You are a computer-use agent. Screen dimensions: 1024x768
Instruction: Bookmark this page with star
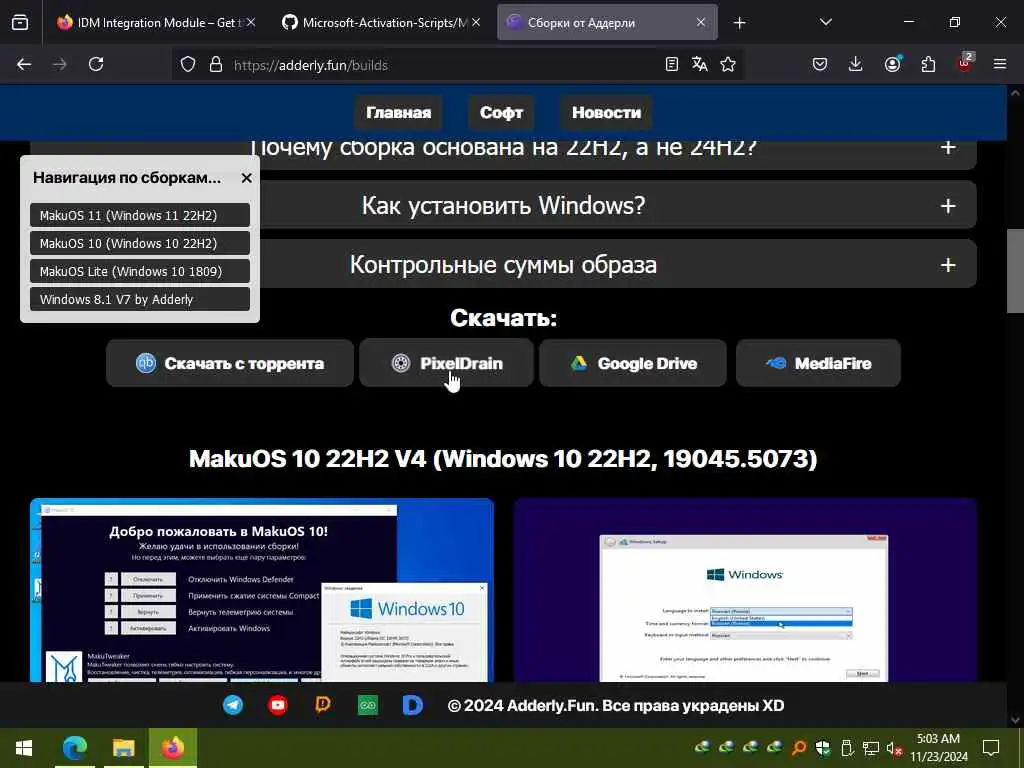728,64
